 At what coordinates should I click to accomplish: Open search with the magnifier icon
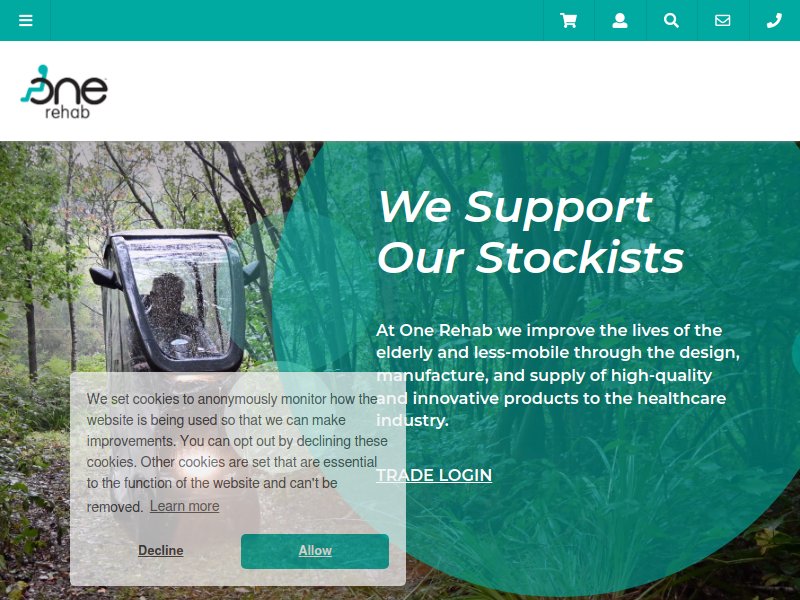(671, 20)
